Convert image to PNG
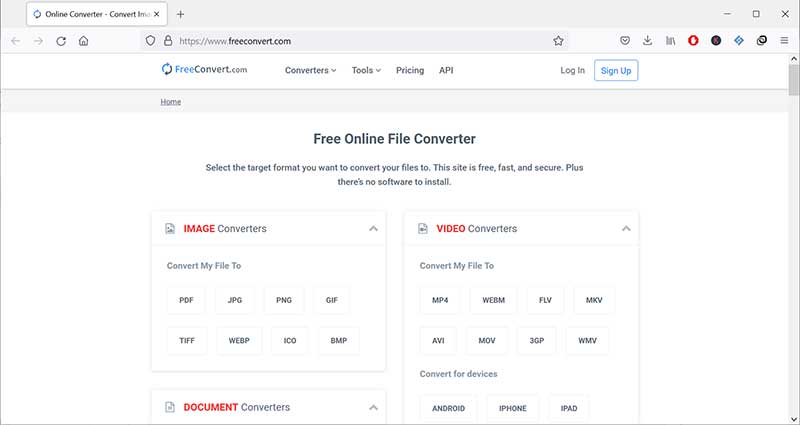 pyautogui.click(x=284, y=300)
